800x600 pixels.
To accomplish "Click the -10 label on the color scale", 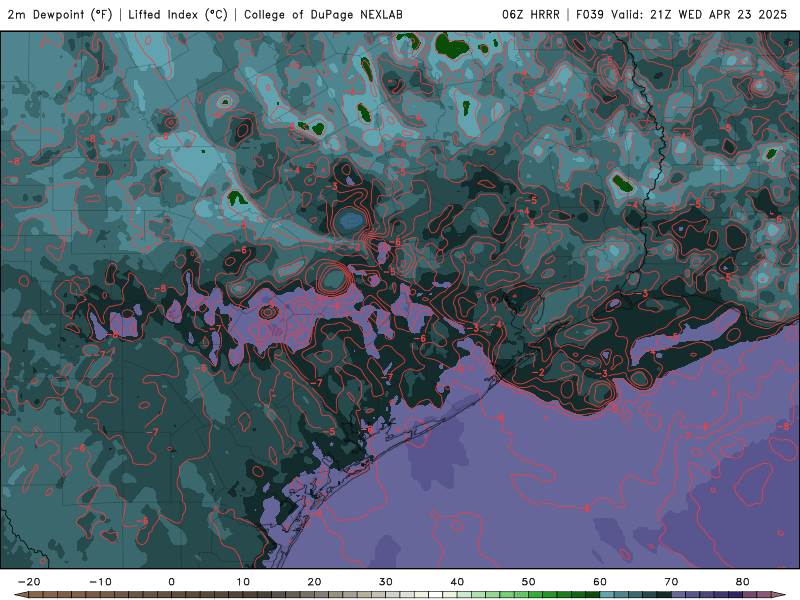I will click(100, 582).
